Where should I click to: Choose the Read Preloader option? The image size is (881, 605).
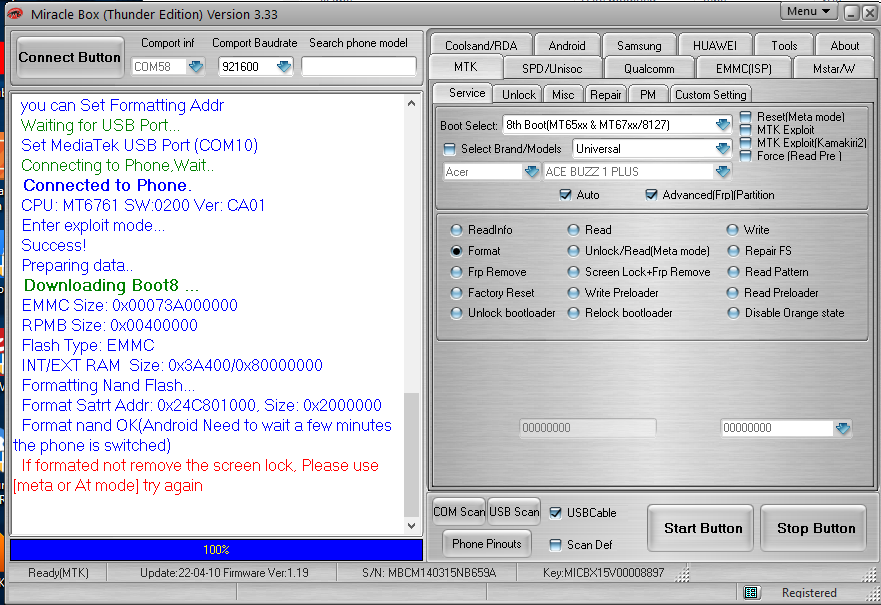click(x=733, y=293)
